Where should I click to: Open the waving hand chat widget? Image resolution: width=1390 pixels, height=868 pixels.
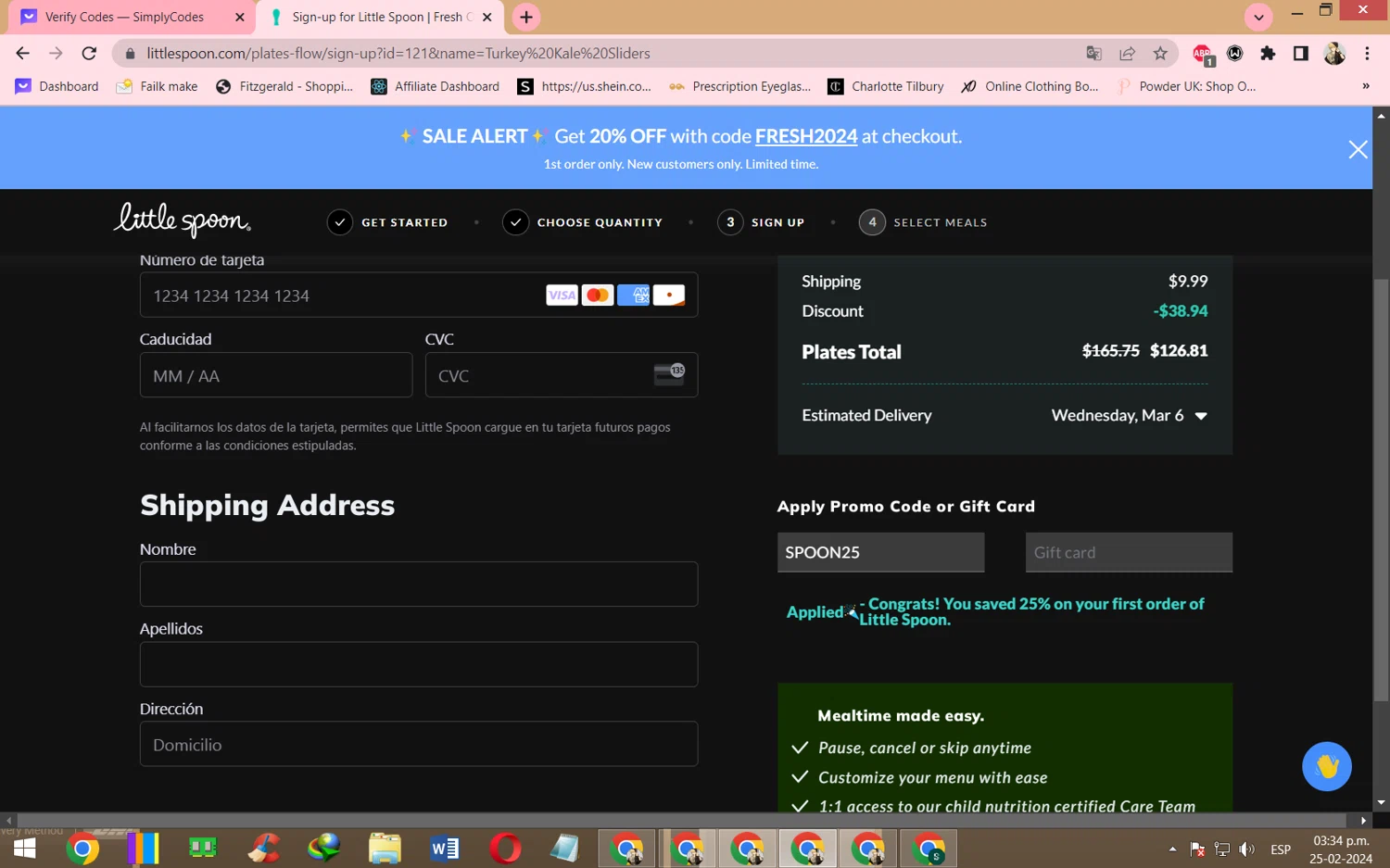(x=1326, y=766)
